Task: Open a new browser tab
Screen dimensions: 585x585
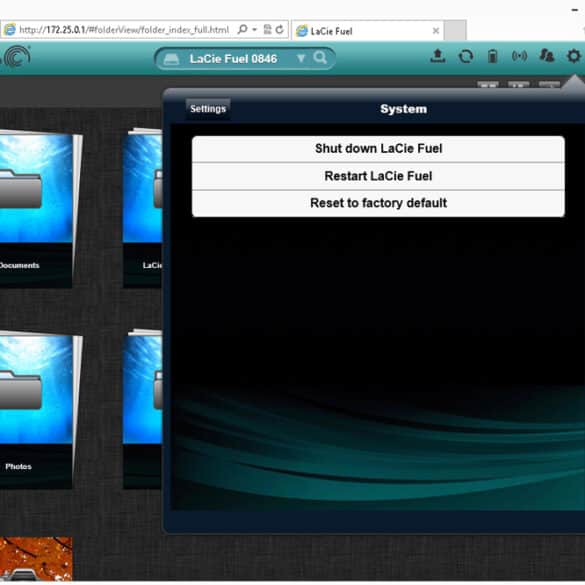Action: (455, 31)
